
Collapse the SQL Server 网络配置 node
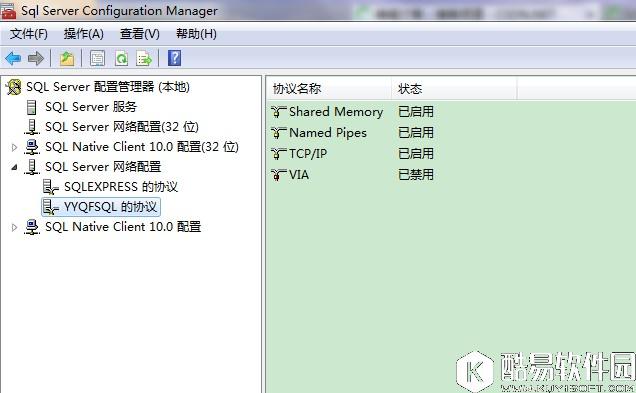click(14, 167)
